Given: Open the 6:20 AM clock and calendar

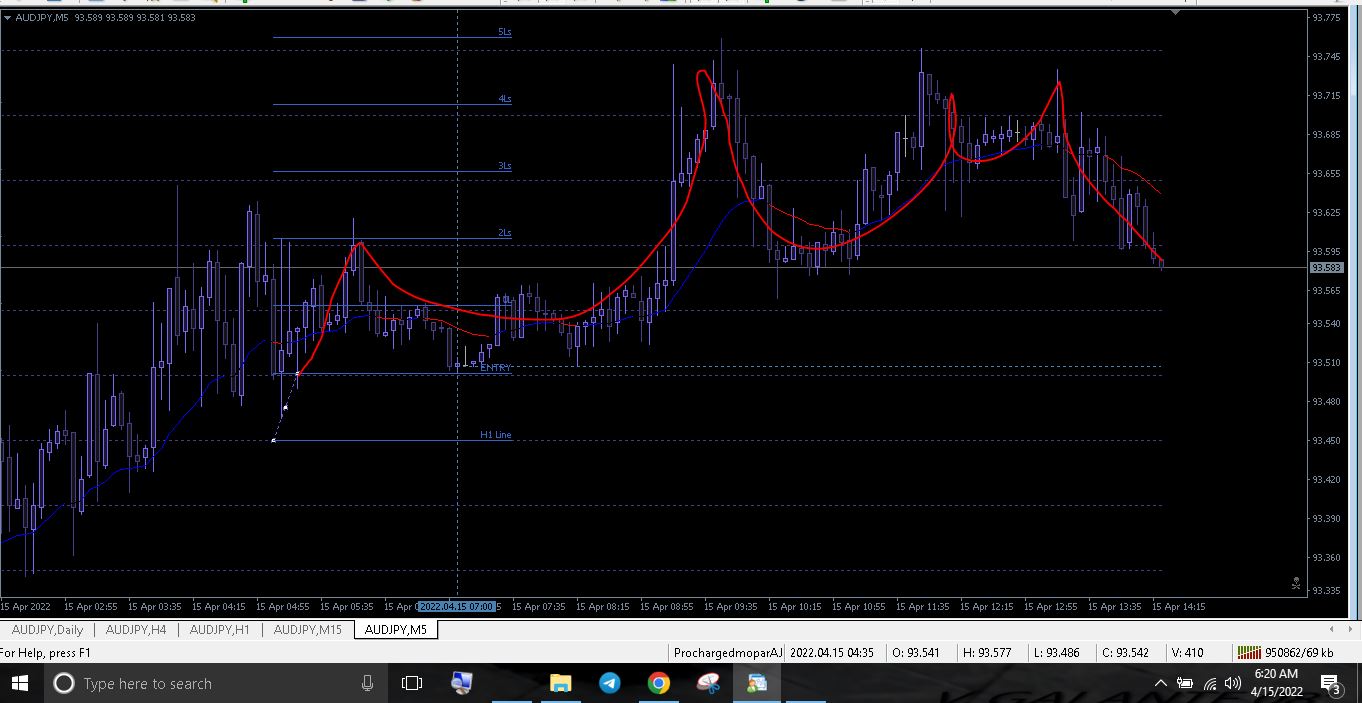Looking at the screenshot, I should (x=1276, y=683).
